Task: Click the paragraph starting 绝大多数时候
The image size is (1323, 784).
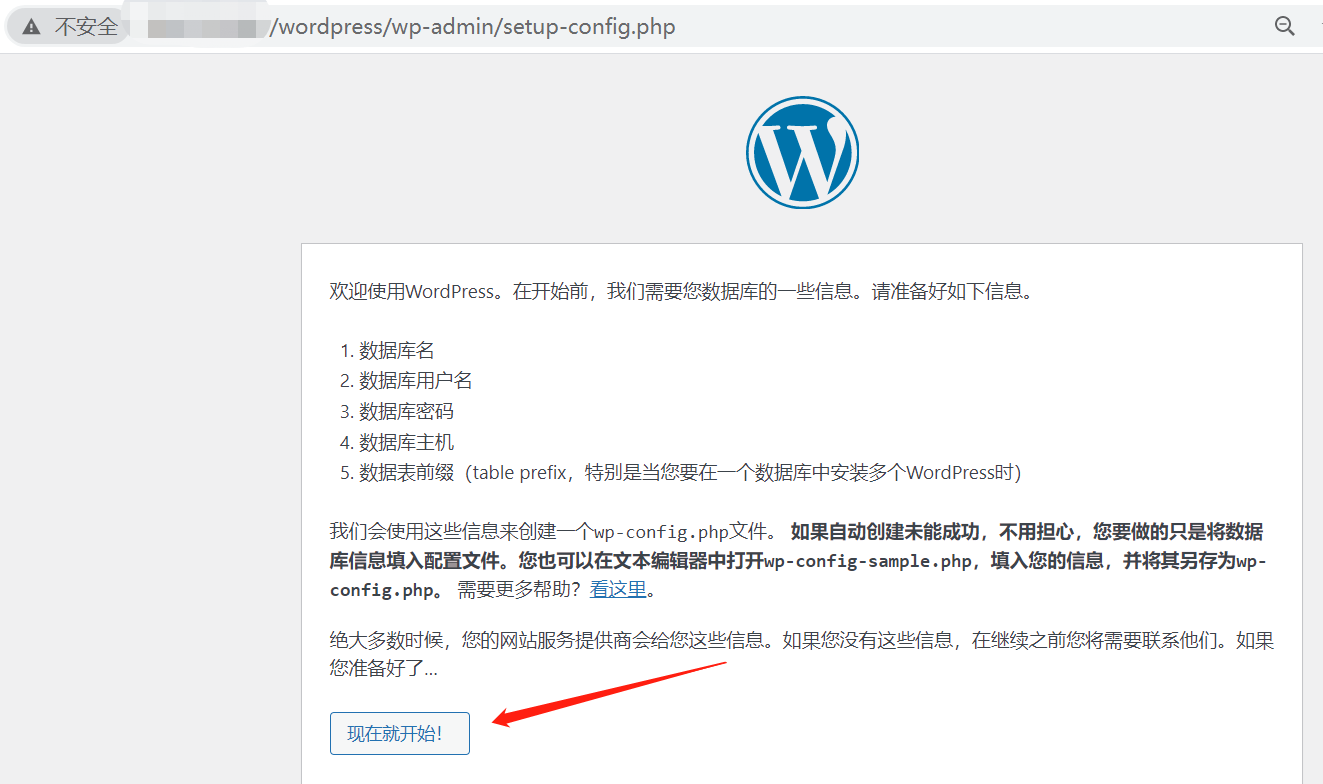Action: (x=802, y=655)
